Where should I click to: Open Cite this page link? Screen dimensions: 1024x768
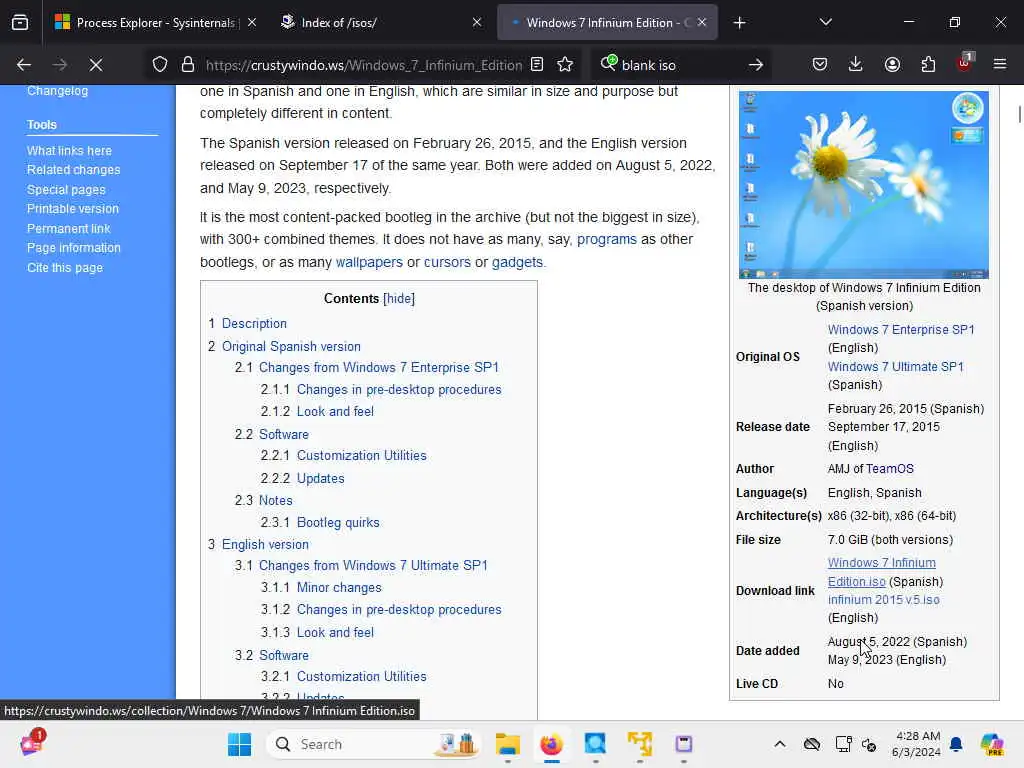click(x=65, y=268)
